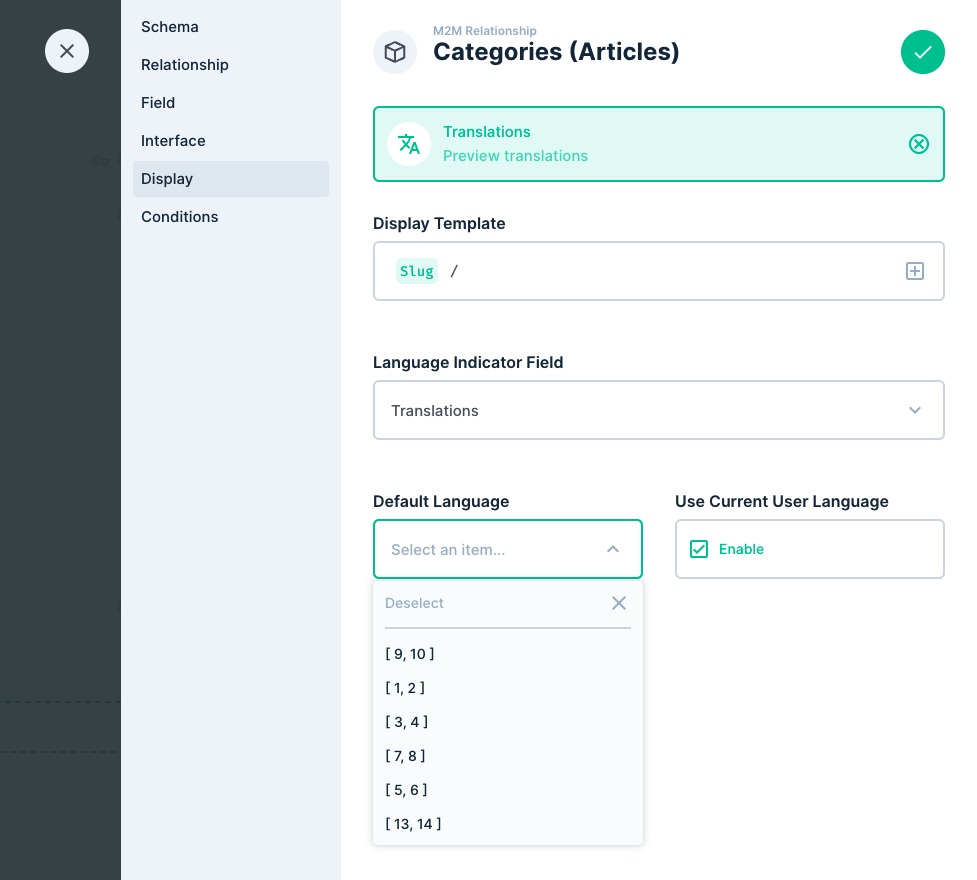Screen dimensions: 977x880
Task: Enable the Use Current User Language checkbox
Action: [698, 549]
